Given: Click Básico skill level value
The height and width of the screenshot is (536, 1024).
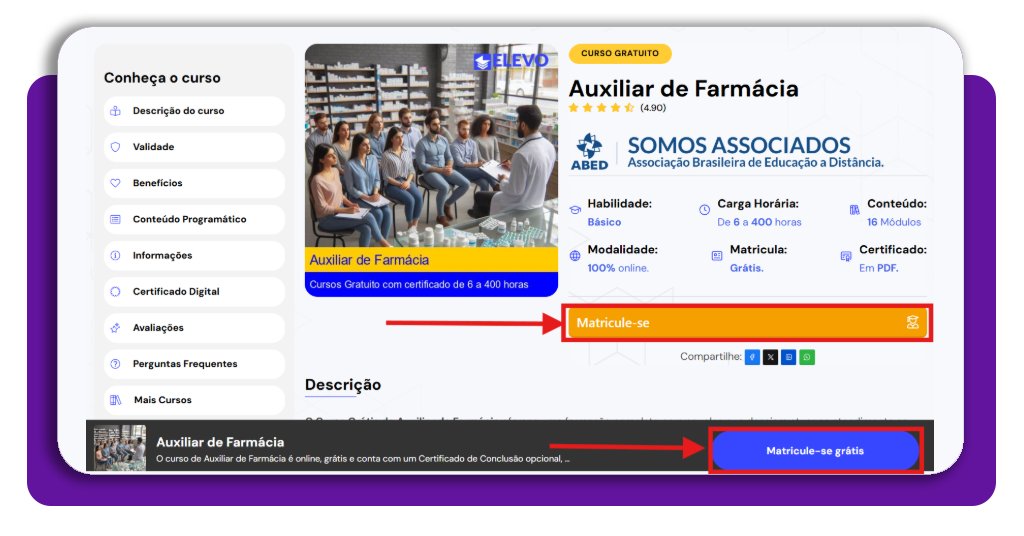Looking at the screenshot, I should 604,222.
